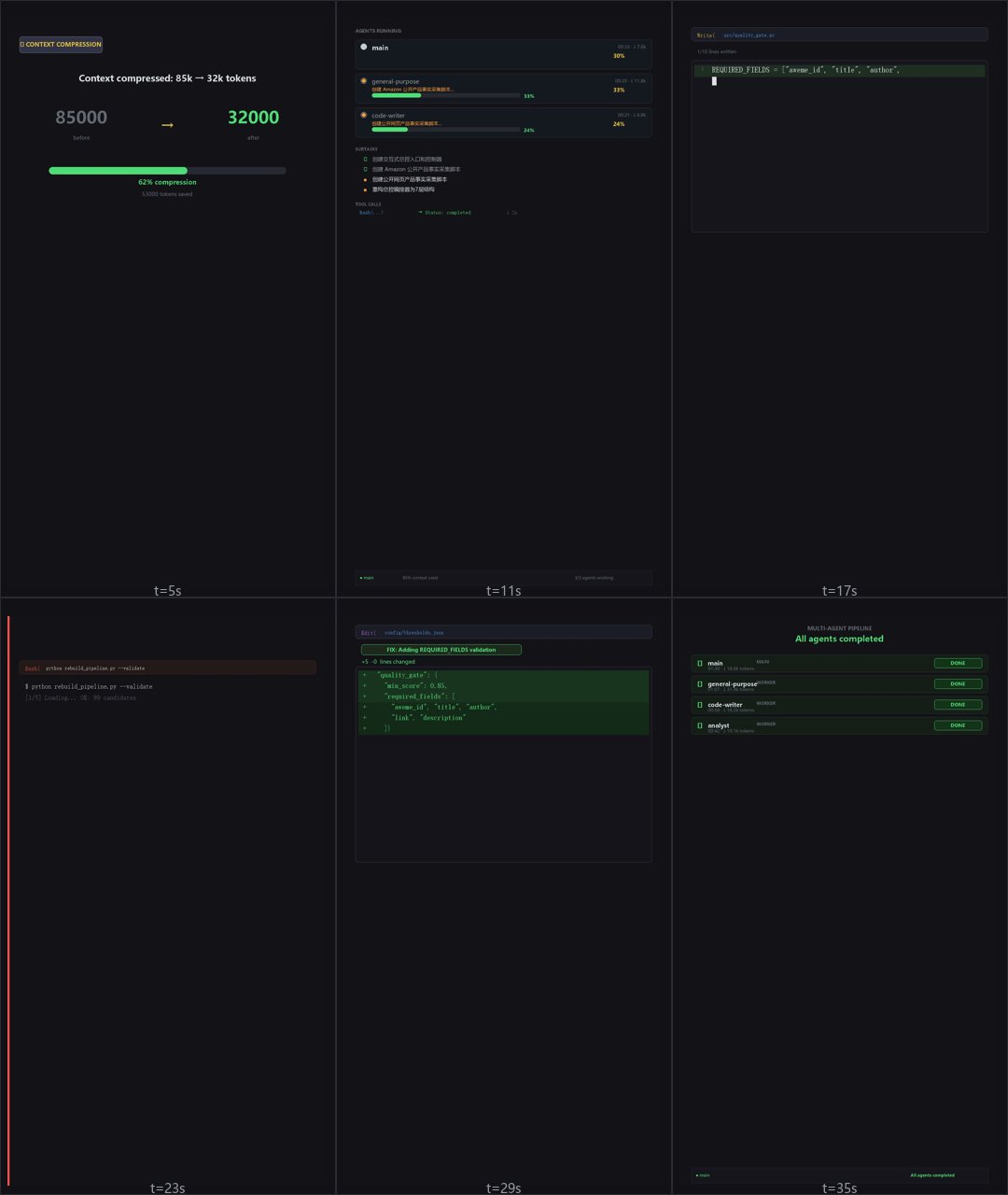Click the orange bullet of the third subtask
The height and width of the screenshot is (1195, 1008).
(366, 179)
